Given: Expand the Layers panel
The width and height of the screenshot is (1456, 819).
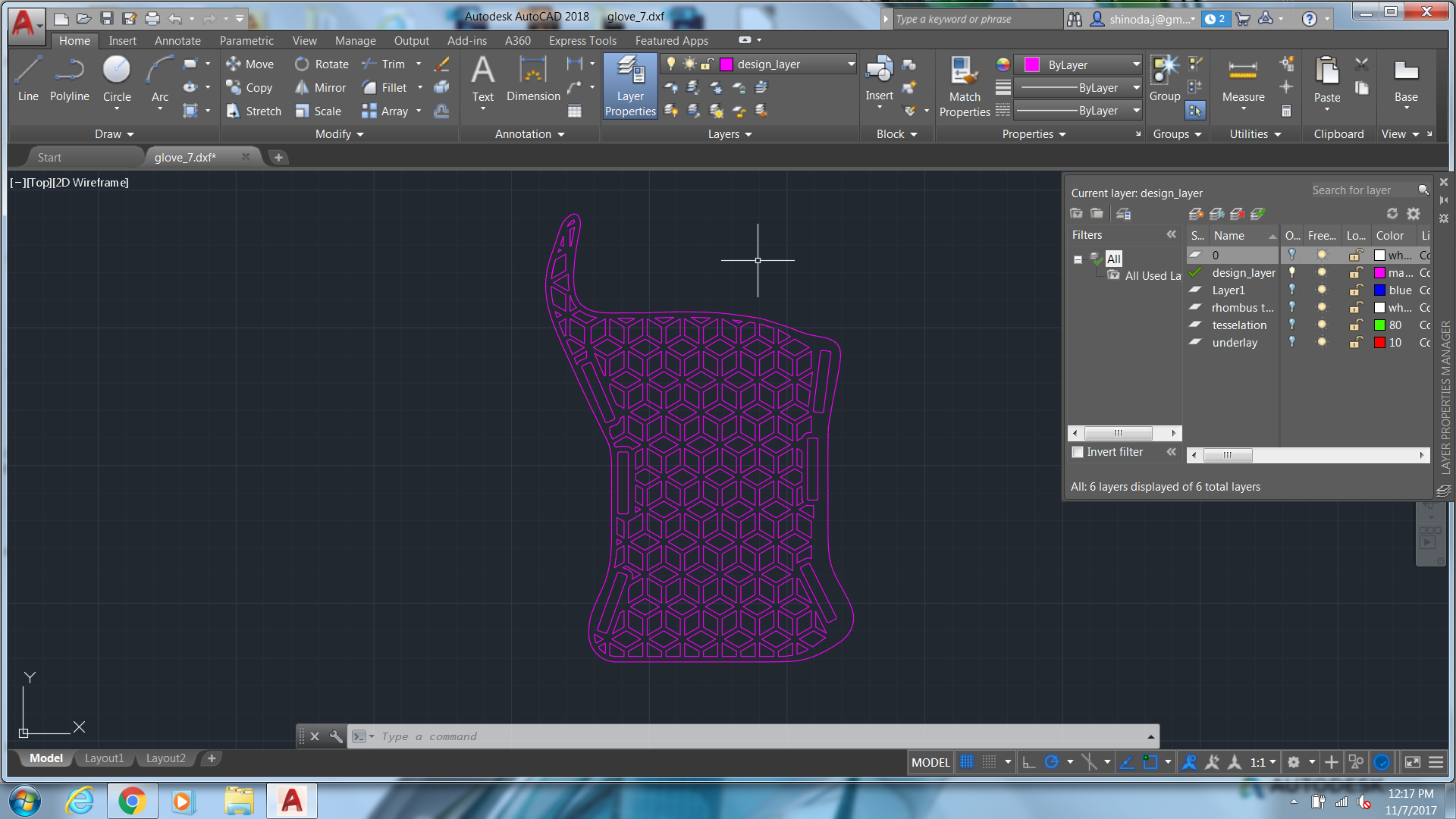Looking at the screenshot, I should point(730,134).
